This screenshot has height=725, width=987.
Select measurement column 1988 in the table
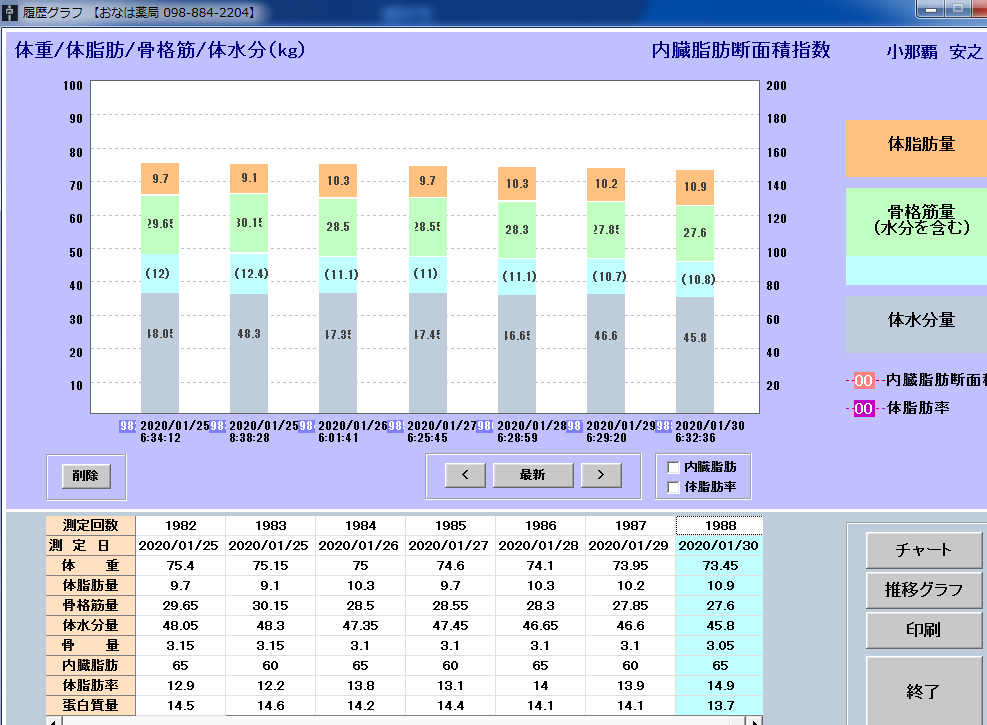tap(720, 525)
